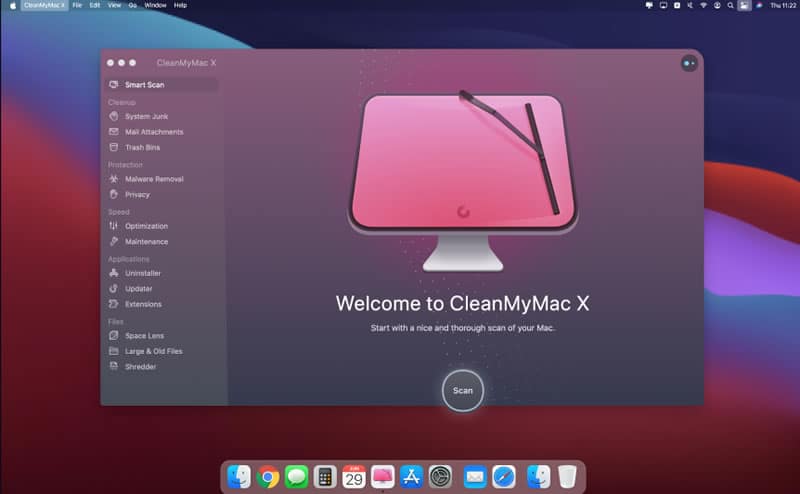
Task: Open System Preferences from the Dock
Action: coord(440,477)
